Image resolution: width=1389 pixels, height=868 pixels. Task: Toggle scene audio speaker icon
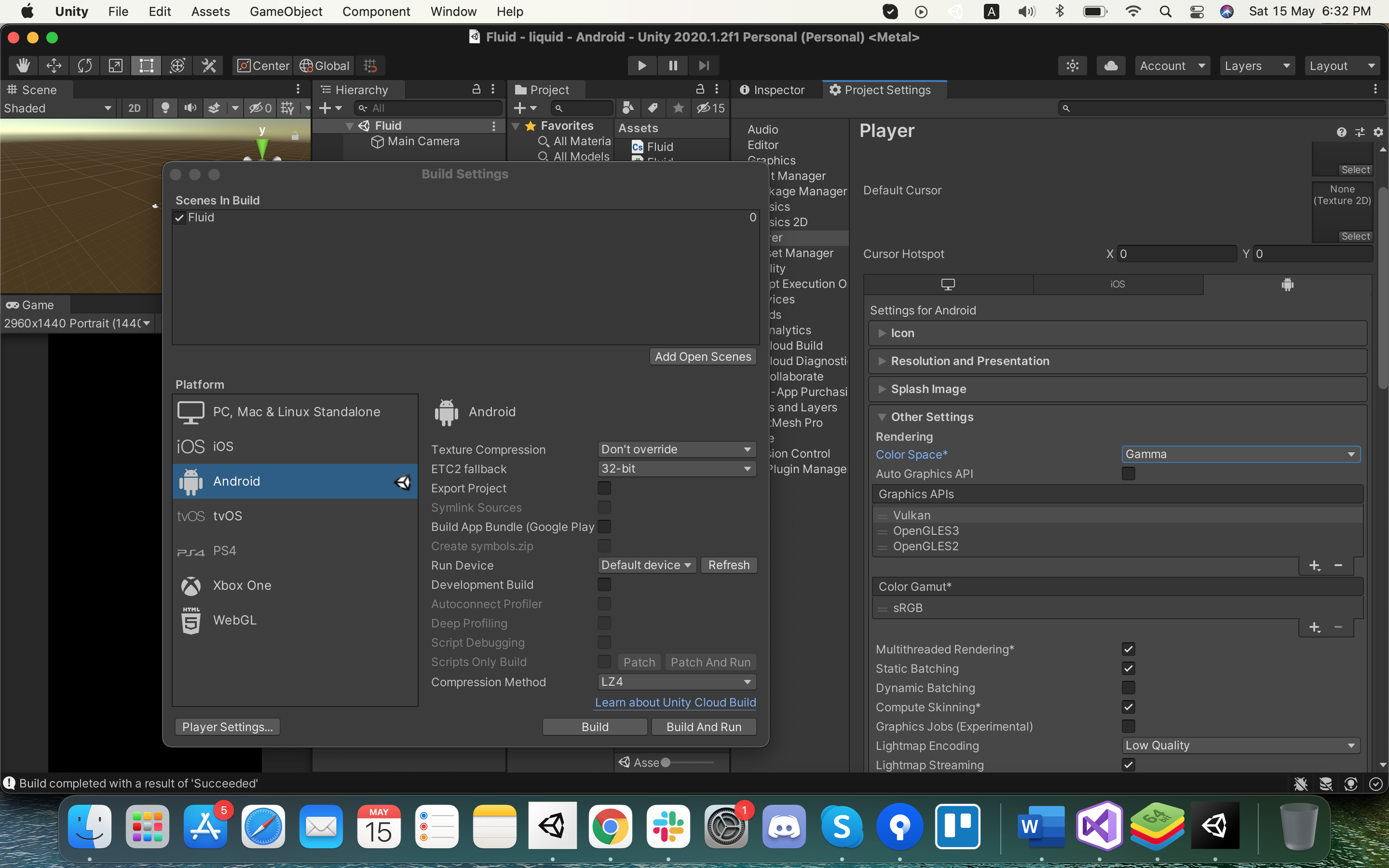pos(190,108)
